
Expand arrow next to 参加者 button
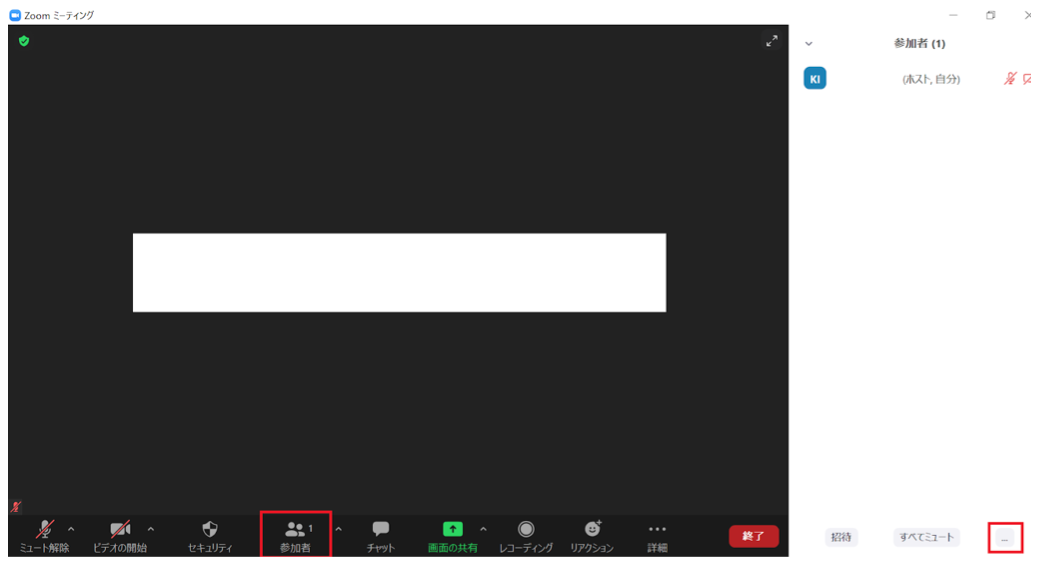[338, 528]
